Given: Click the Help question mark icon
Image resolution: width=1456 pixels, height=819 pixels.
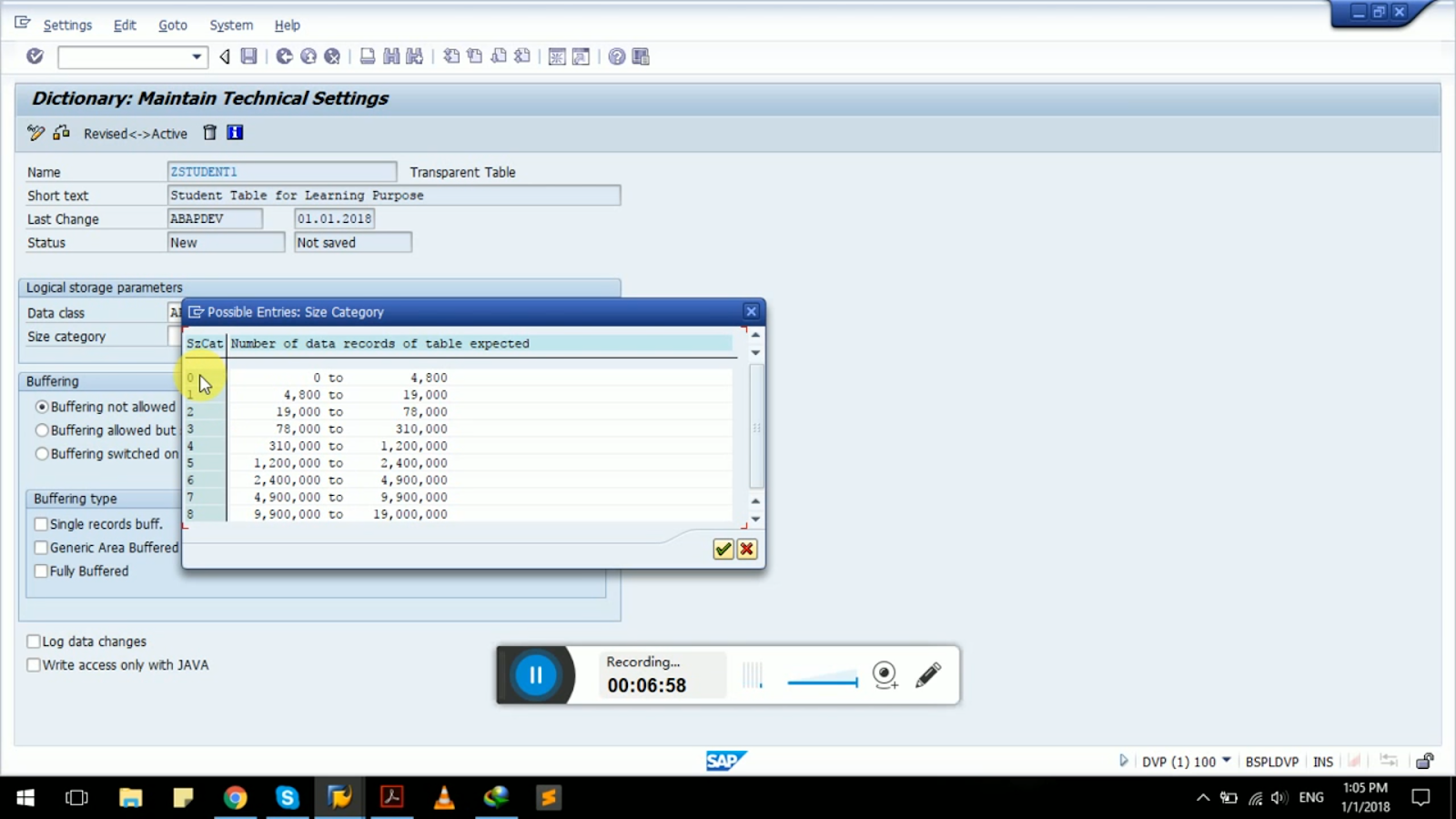Looking at the screenshot, I should click(x=615, y=56).
